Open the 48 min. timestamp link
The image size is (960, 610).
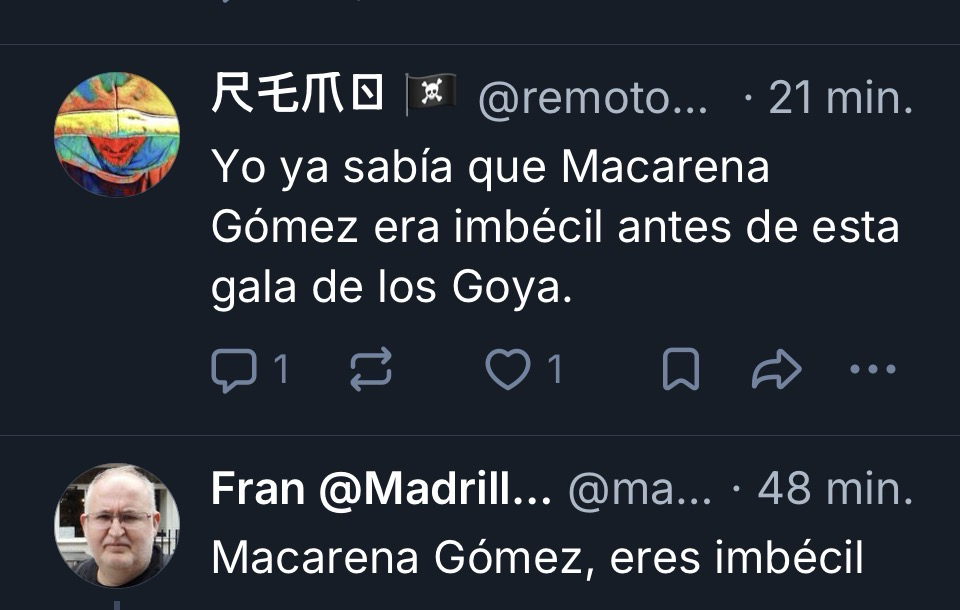835,490
